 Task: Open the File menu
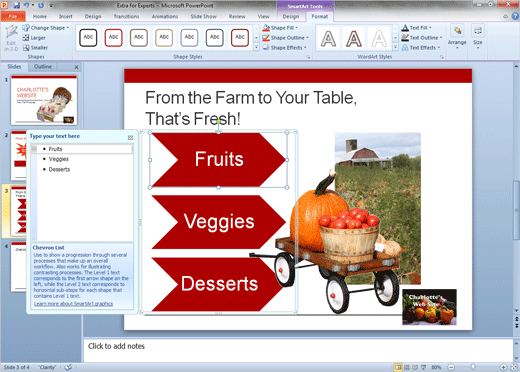click(13, 16)
